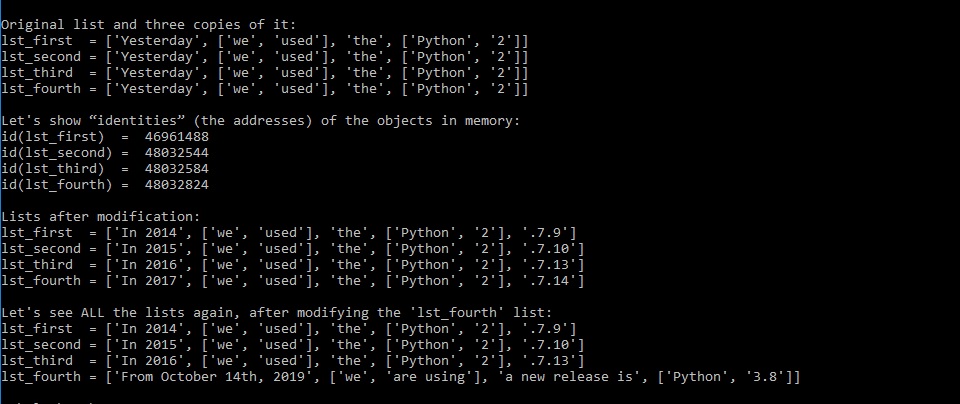Click the id value 46961488
This screenshot has height=404, width=960.
pos(177,137)
